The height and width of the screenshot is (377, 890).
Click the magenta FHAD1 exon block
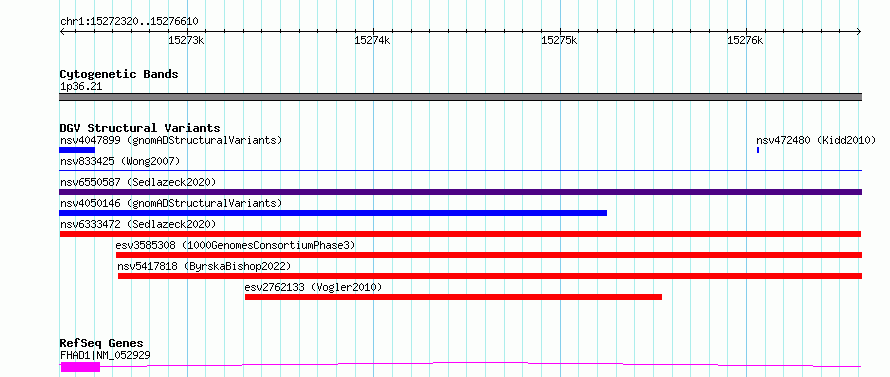tap(80, 367)
